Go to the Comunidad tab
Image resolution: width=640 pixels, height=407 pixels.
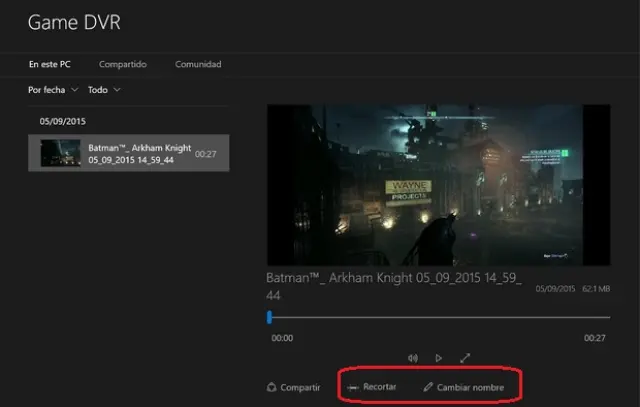point(198,65)
